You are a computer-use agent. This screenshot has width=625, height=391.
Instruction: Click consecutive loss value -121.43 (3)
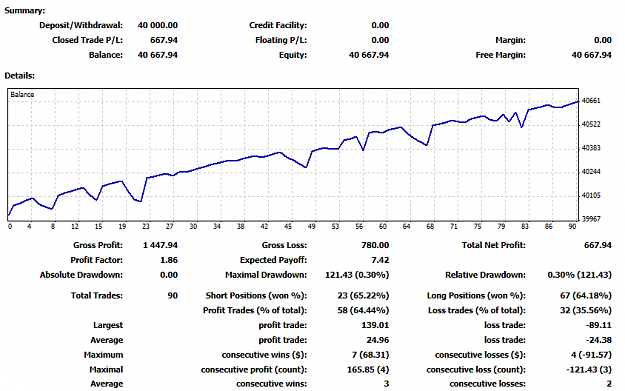[589, 370]
